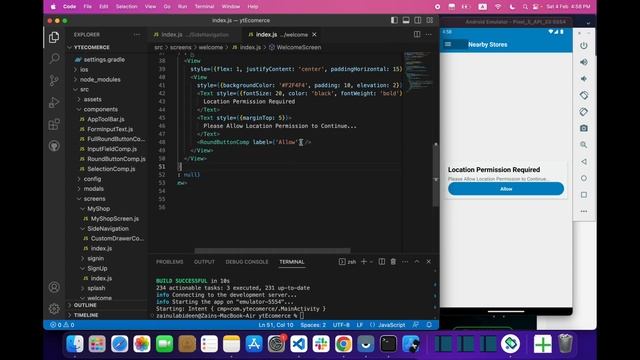The width and height of the screenshot is (640, 360).
Task: Open the Manage gear icon
Action: pyautogui.click(x=54, y=309)
